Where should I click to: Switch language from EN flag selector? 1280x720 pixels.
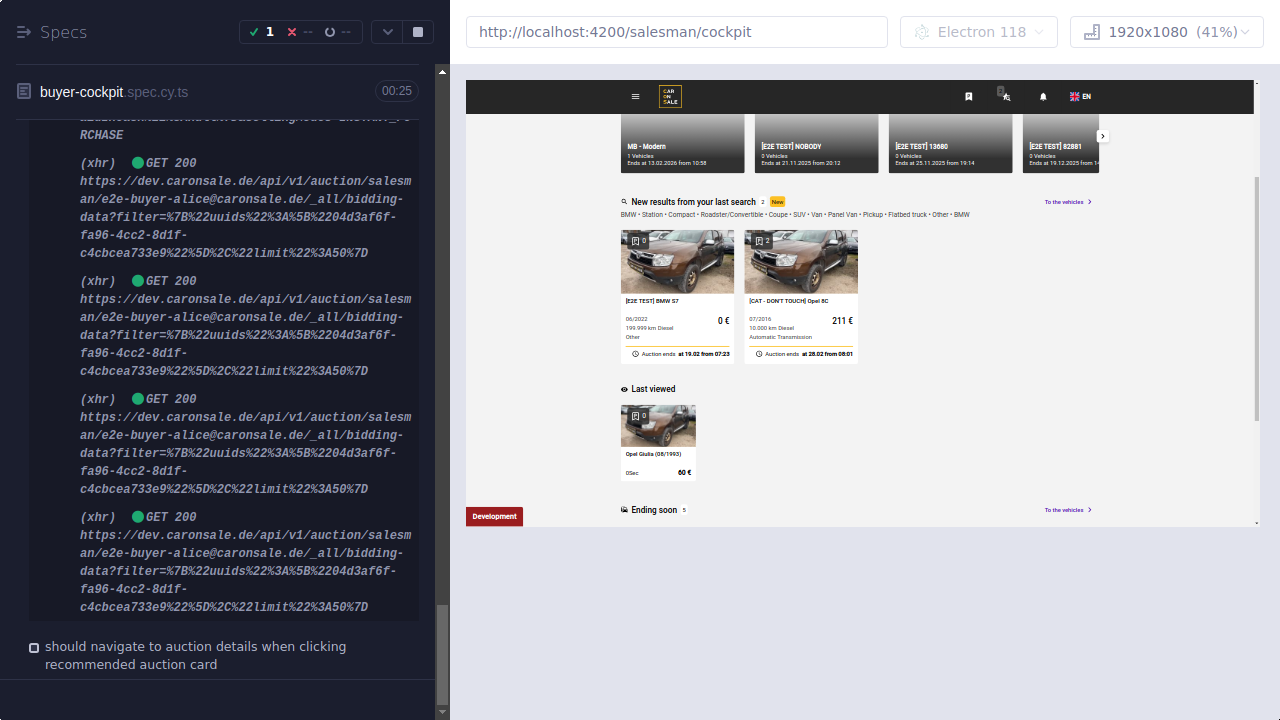[x=1081, y=96]
